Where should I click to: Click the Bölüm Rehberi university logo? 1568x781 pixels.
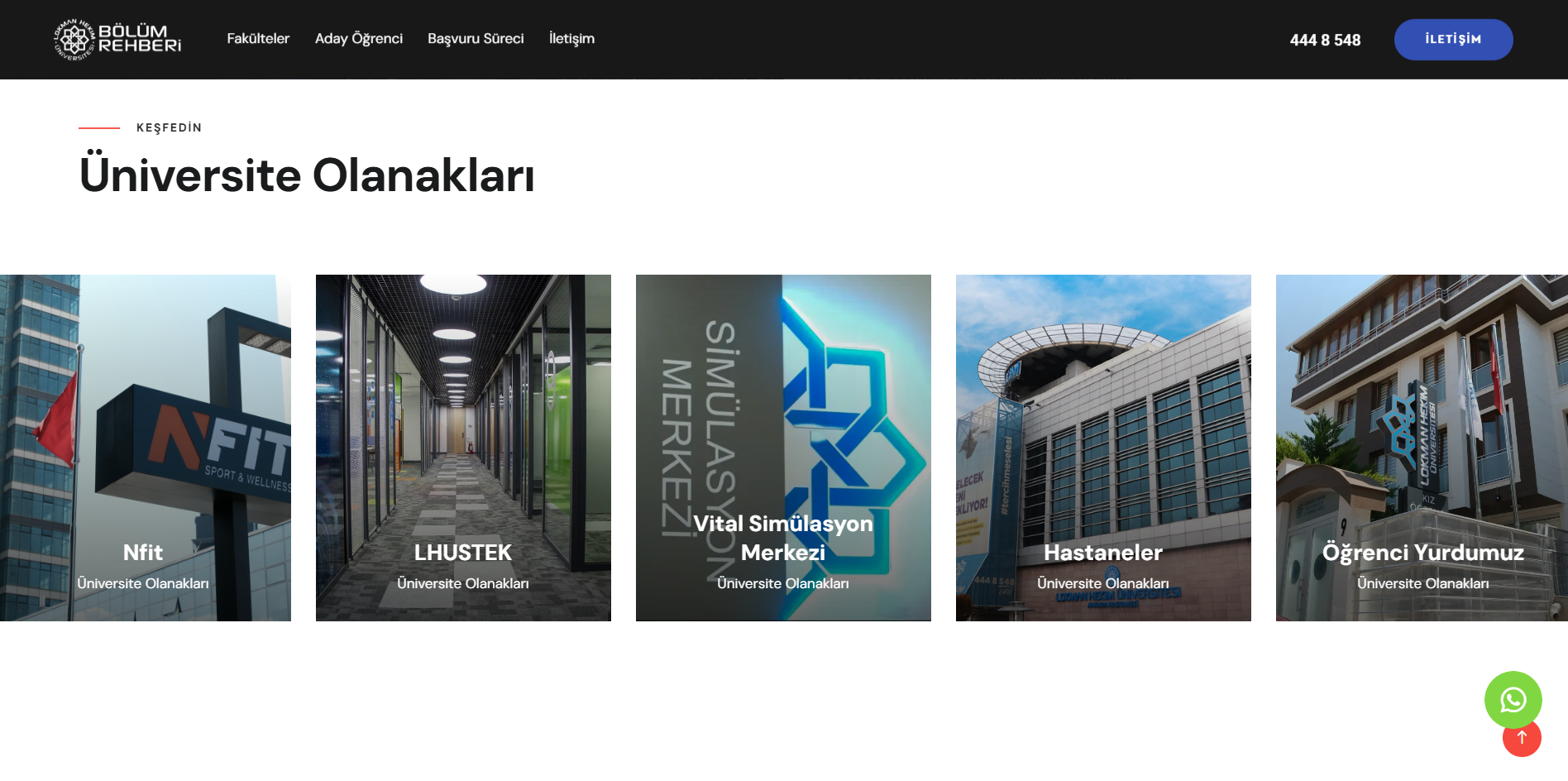click(117, 40)
